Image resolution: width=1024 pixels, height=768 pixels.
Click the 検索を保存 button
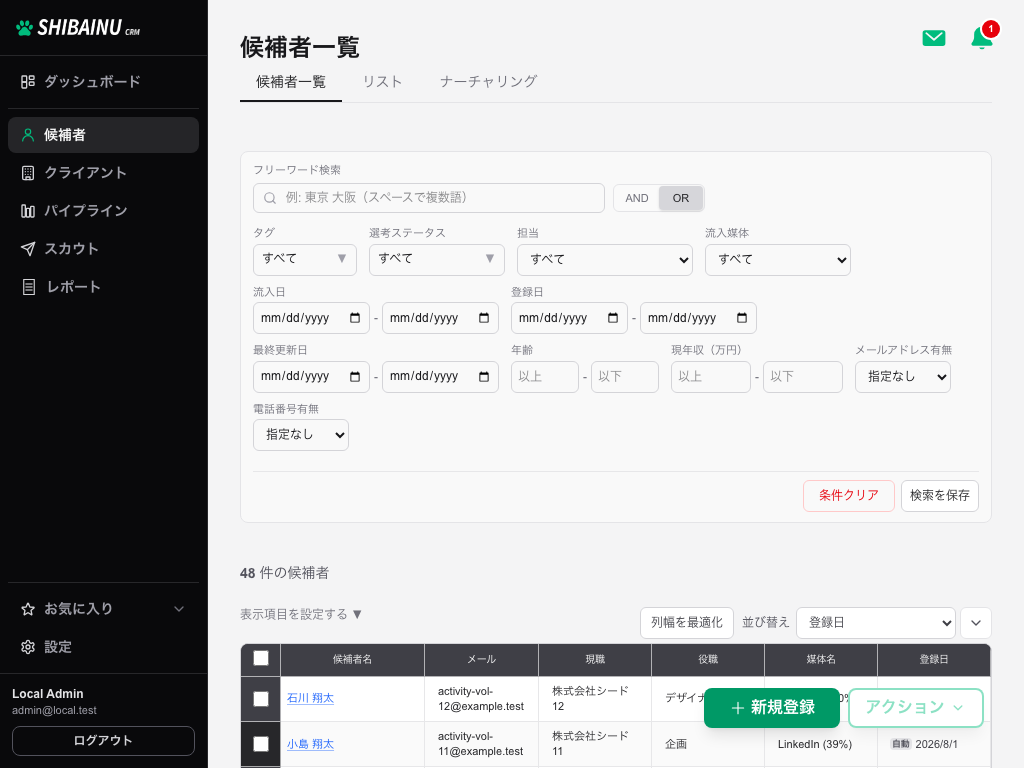[x=939, y=496]
